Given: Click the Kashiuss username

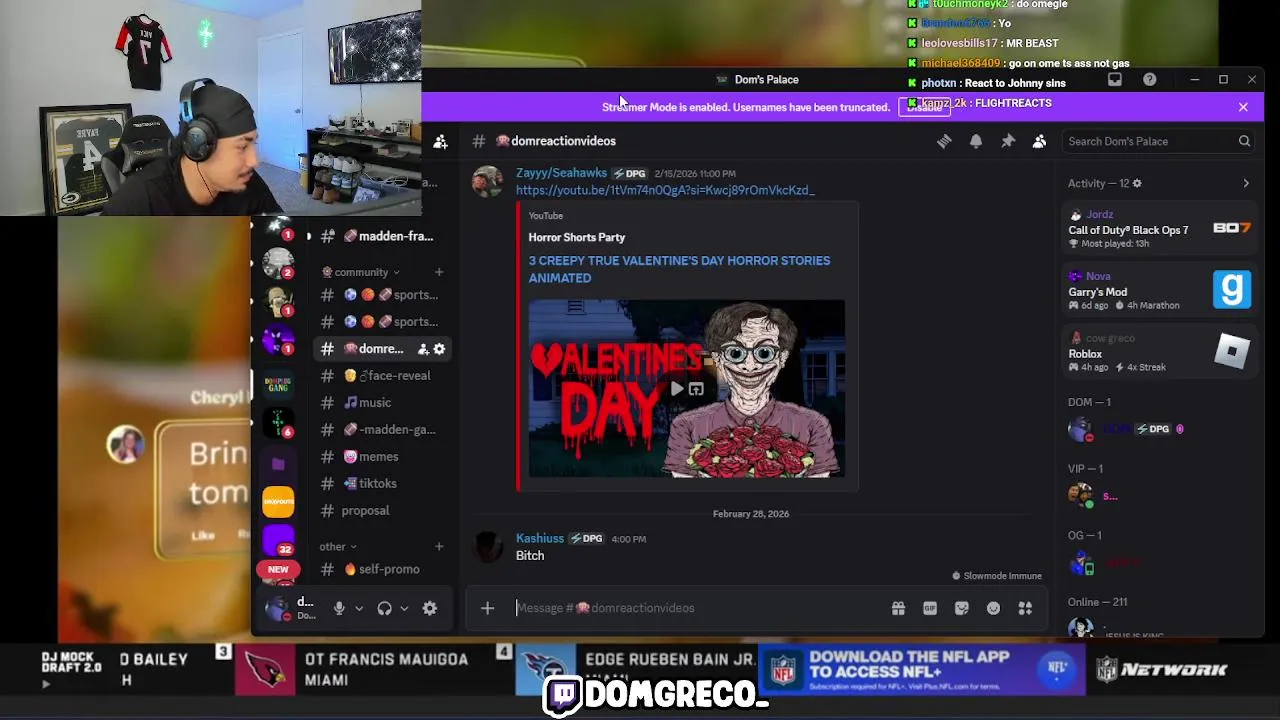Looking at the screenshot, I should [540, 539].
